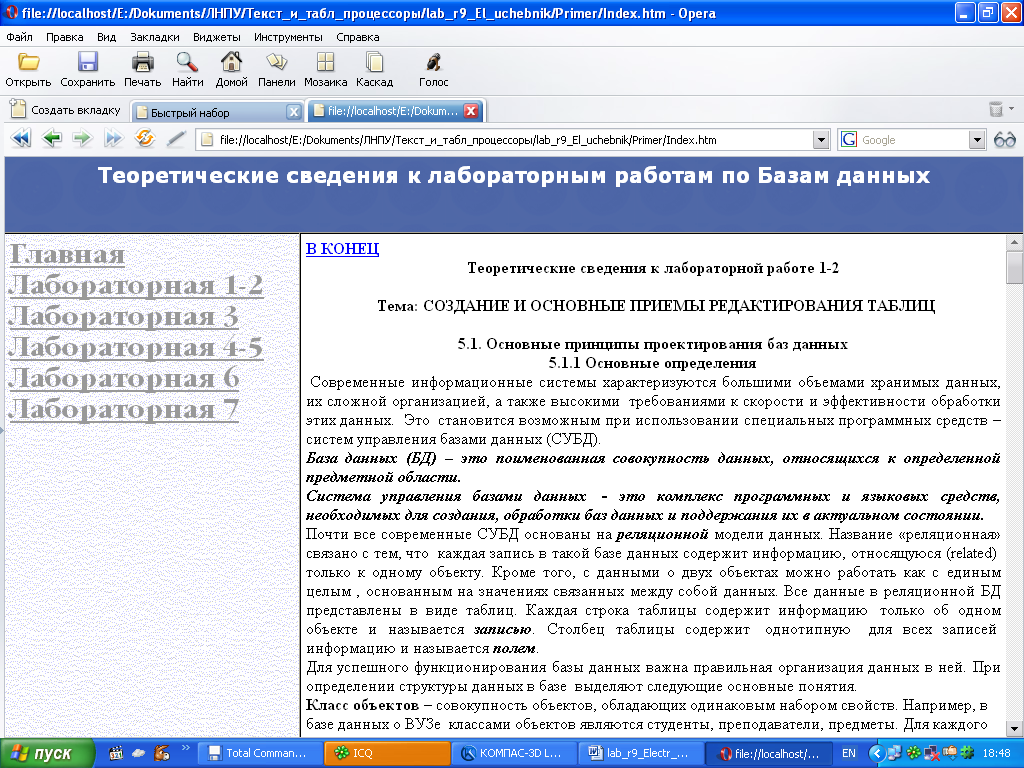1024x768 pixels.
Task: Click the fast forward navigation button
Action: [113, 138]
